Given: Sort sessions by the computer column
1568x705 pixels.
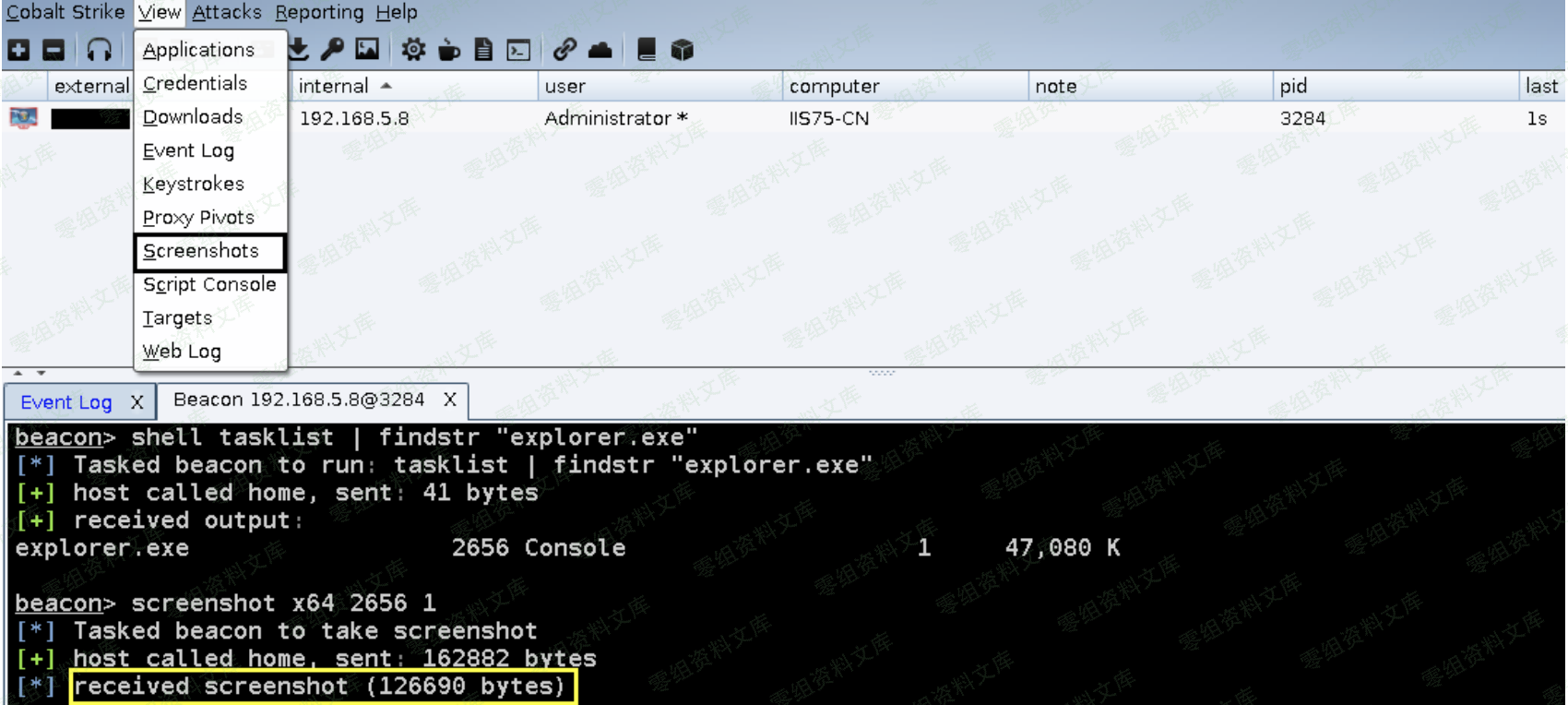Looking at the screenshot, I should [834, 86].
